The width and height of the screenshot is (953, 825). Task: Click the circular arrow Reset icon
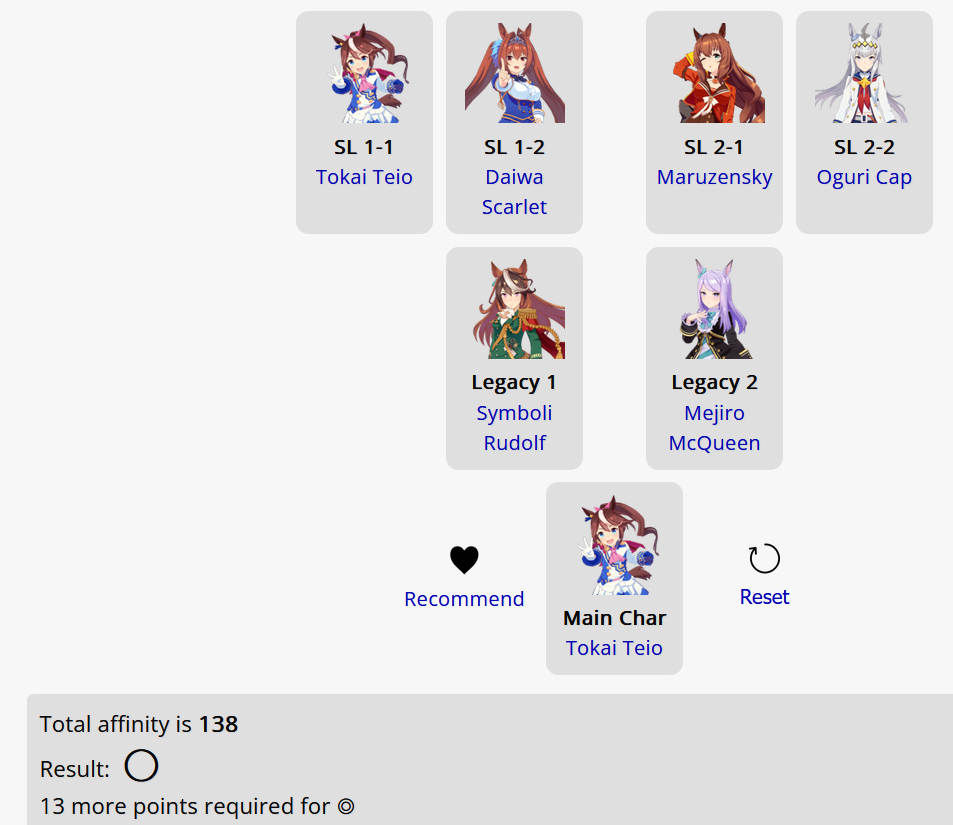764,558
